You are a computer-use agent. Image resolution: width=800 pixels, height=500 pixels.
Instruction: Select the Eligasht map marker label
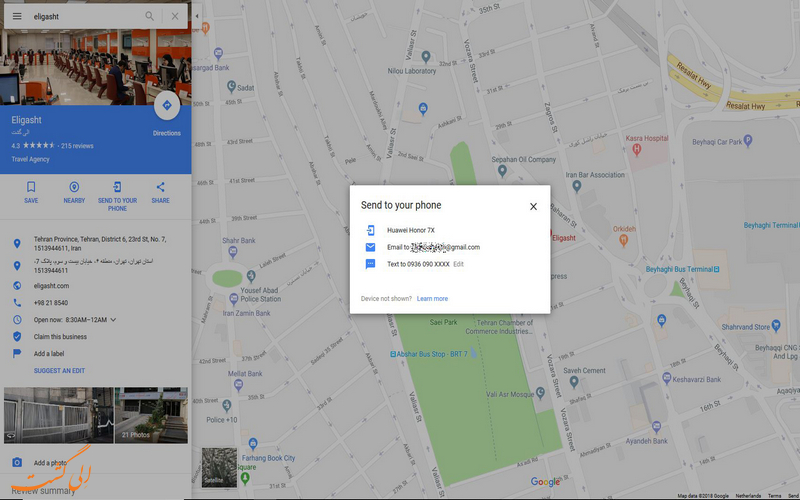[563, 238]
